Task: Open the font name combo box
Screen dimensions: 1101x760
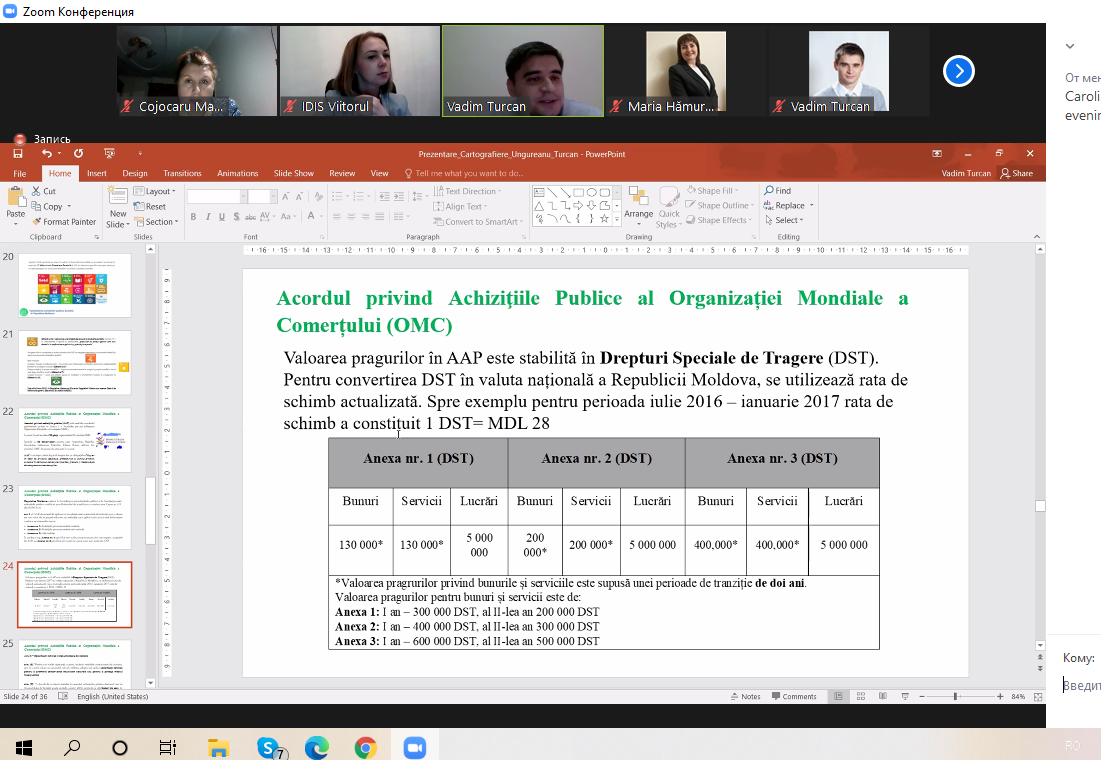Action: coord(217,197)
